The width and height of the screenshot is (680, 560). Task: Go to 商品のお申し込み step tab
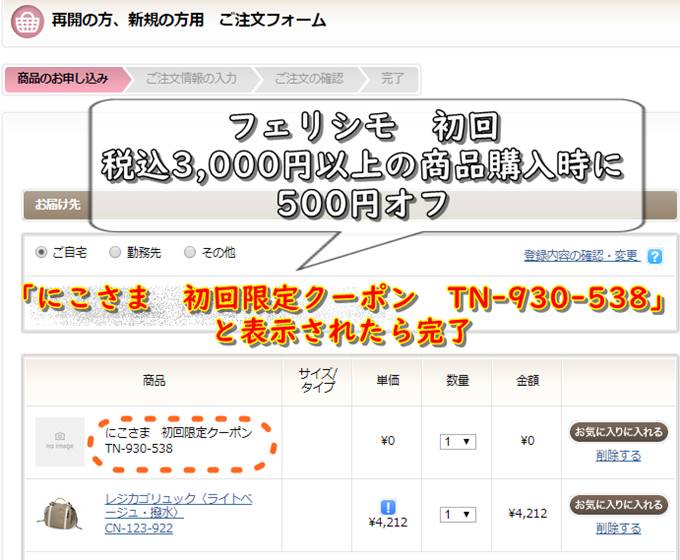point(67,79)
